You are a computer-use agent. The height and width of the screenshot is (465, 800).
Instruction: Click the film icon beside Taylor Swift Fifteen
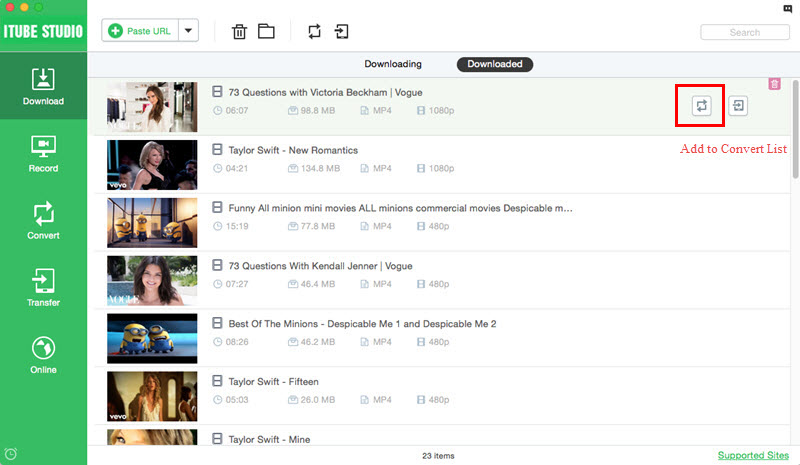tap(217, 381)
